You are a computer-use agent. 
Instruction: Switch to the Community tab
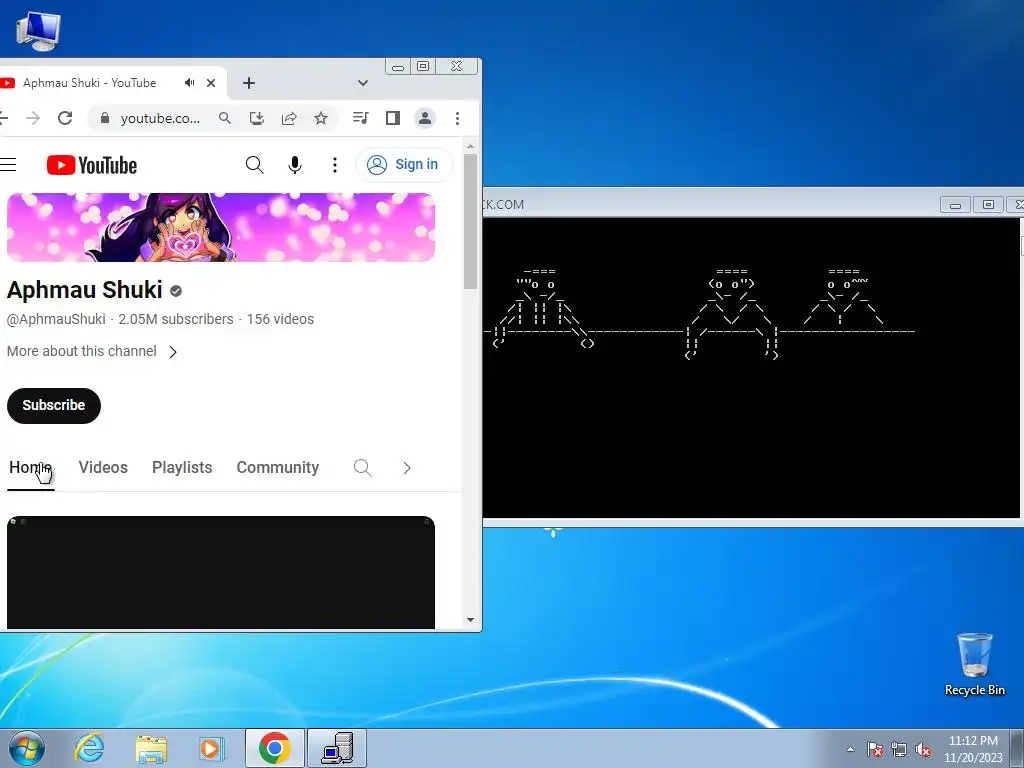click(278, 468)
